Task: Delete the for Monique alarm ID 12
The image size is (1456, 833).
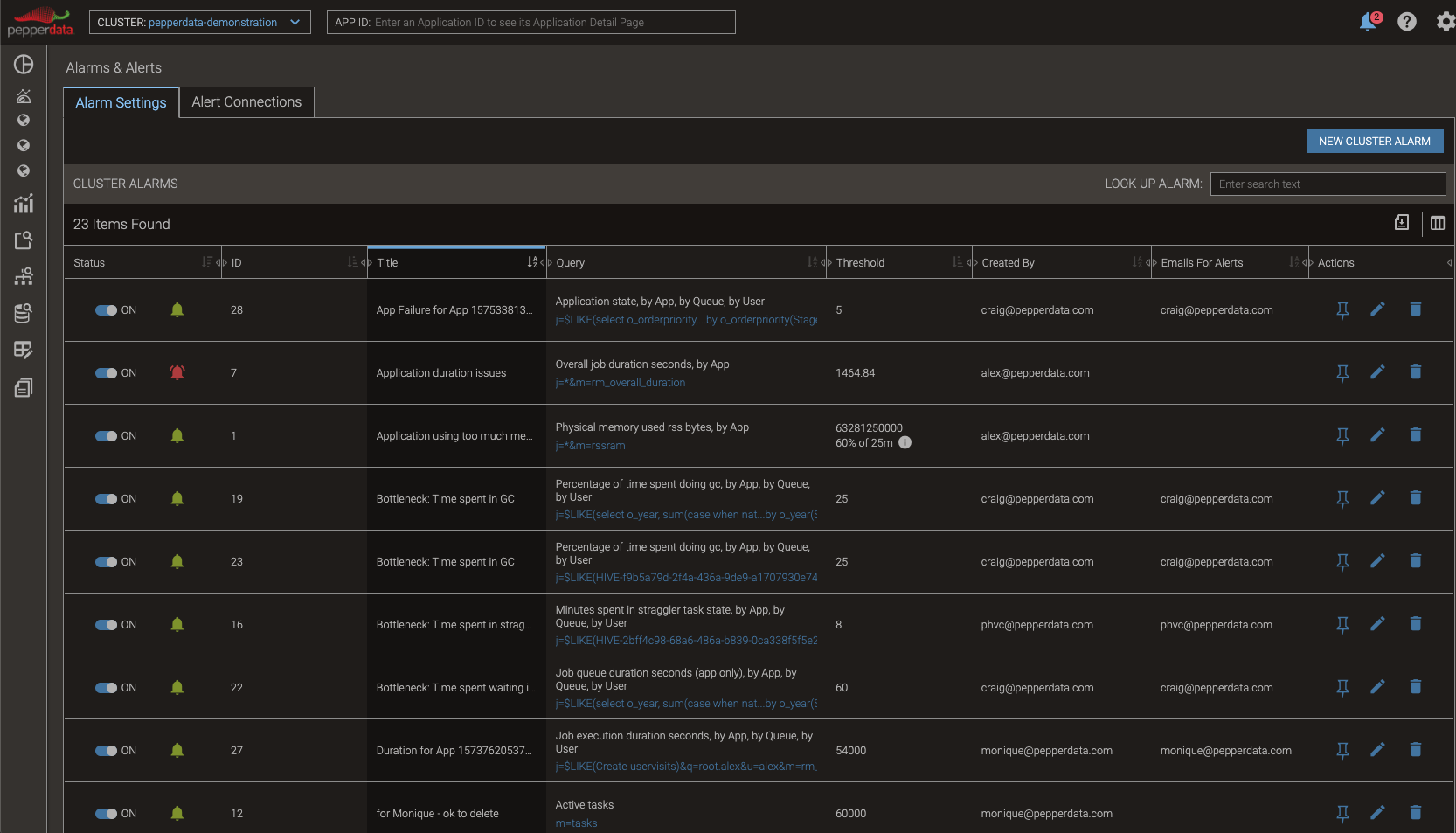Action: tap(1416, 813)
